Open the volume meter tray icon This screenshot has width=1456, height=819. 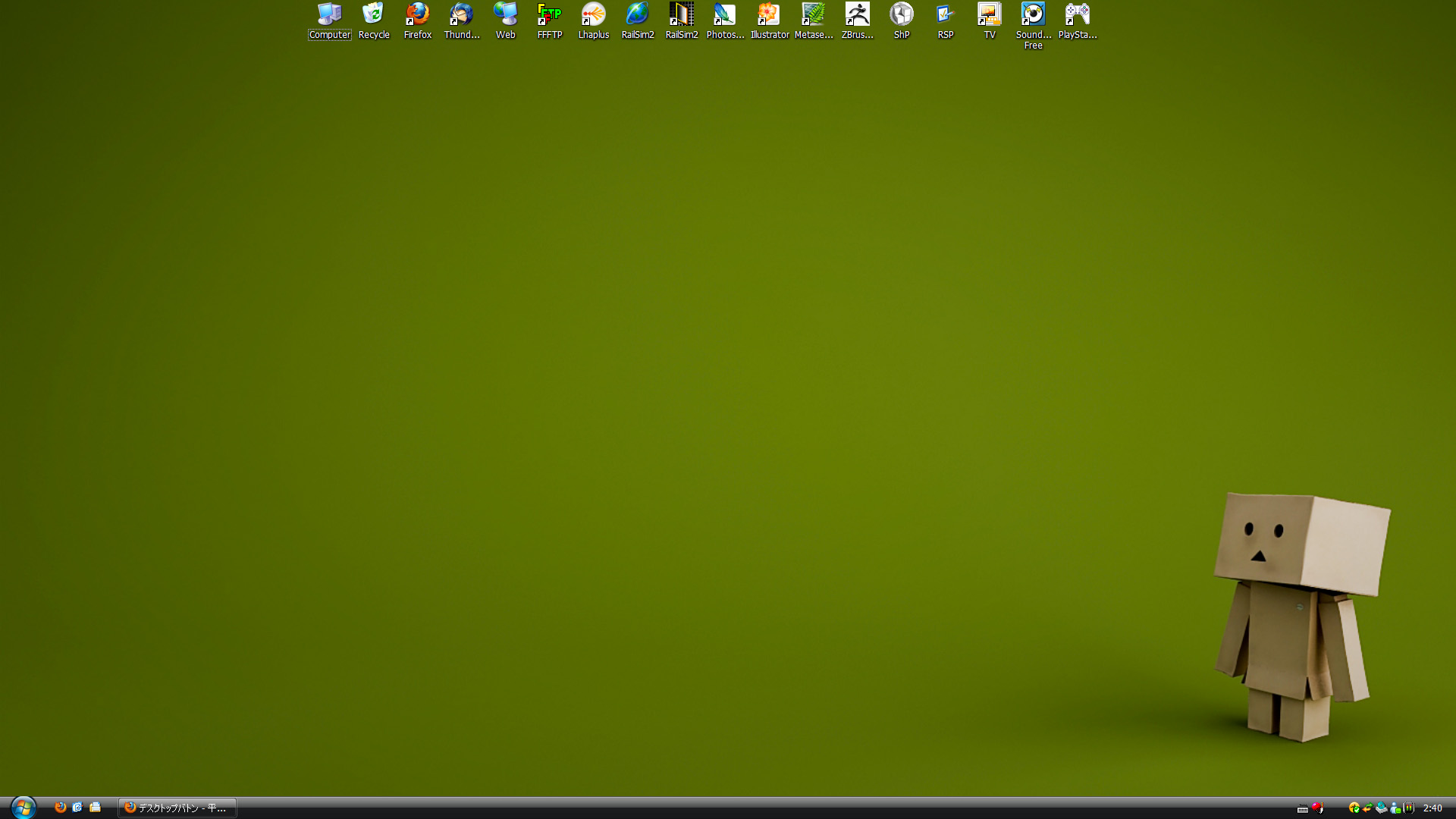click(x=1409, y=808)
